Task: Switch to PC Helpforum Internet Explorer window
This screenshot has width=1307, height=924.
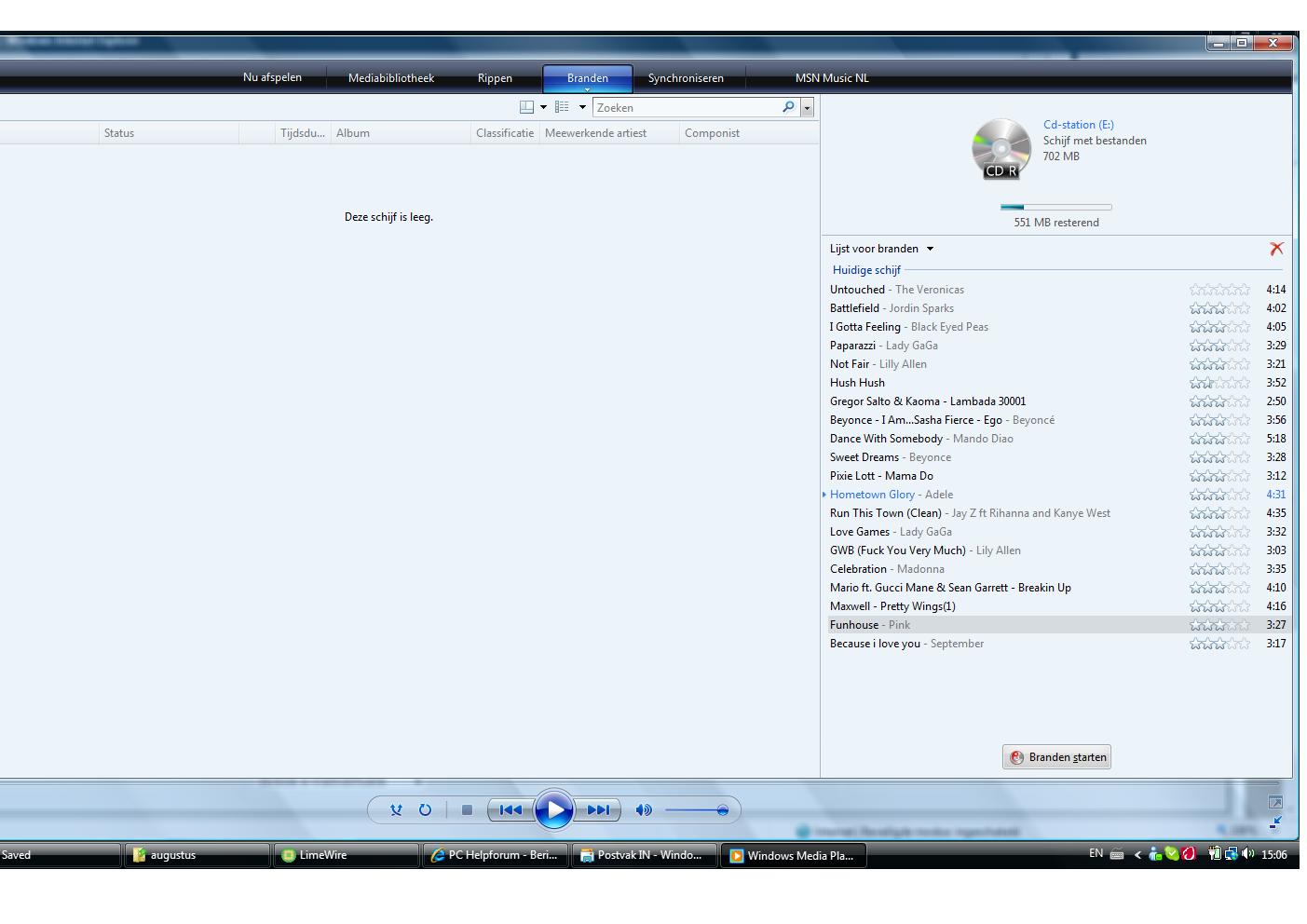Action: tap(495, 855)
